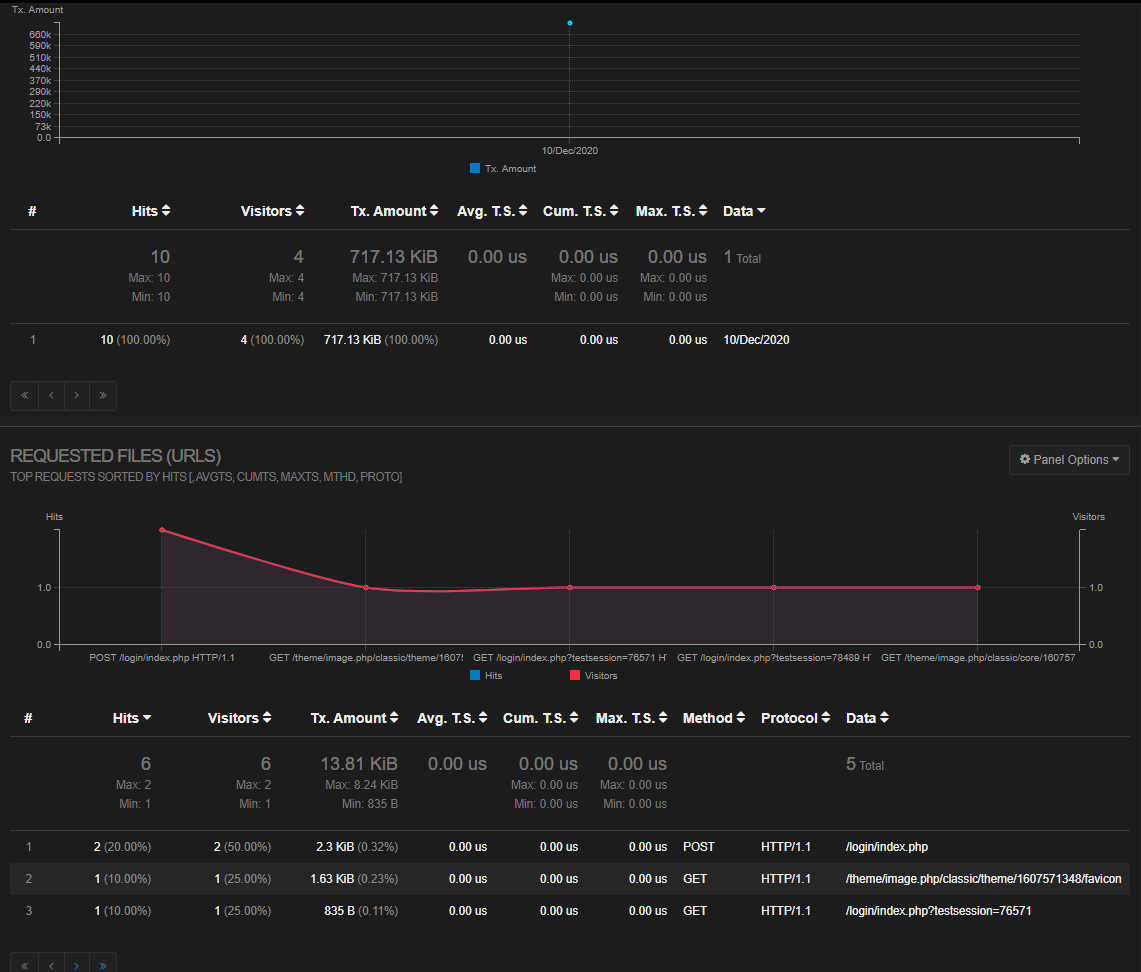The image size is (1141, 972).
Task: Click the first-page pagination icon below the date table
Action: tap(24, 396)
